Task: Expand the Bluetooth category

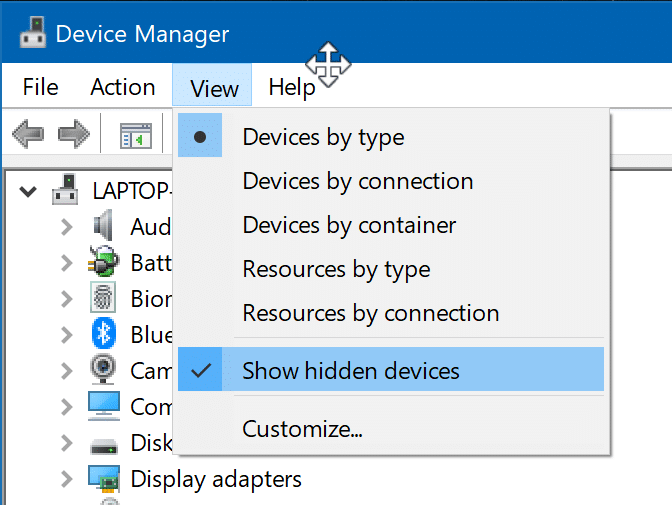Action: coord(67,335)
